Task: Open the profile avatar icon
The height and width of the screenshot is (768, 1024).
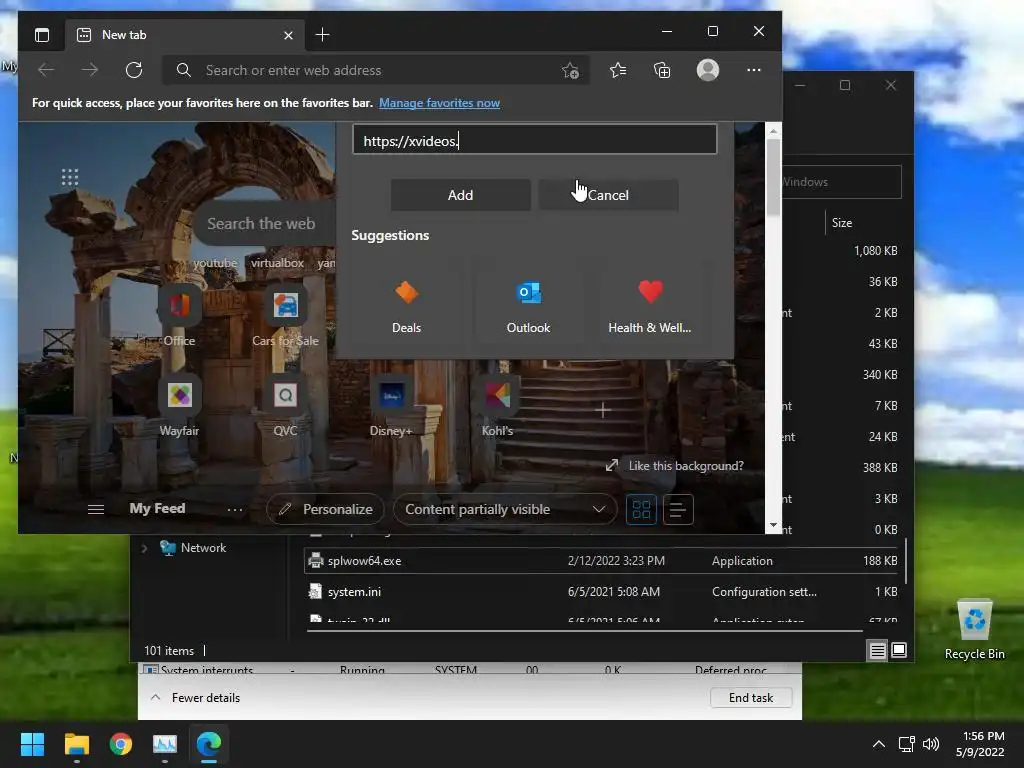Action: (x=708, y=70)
